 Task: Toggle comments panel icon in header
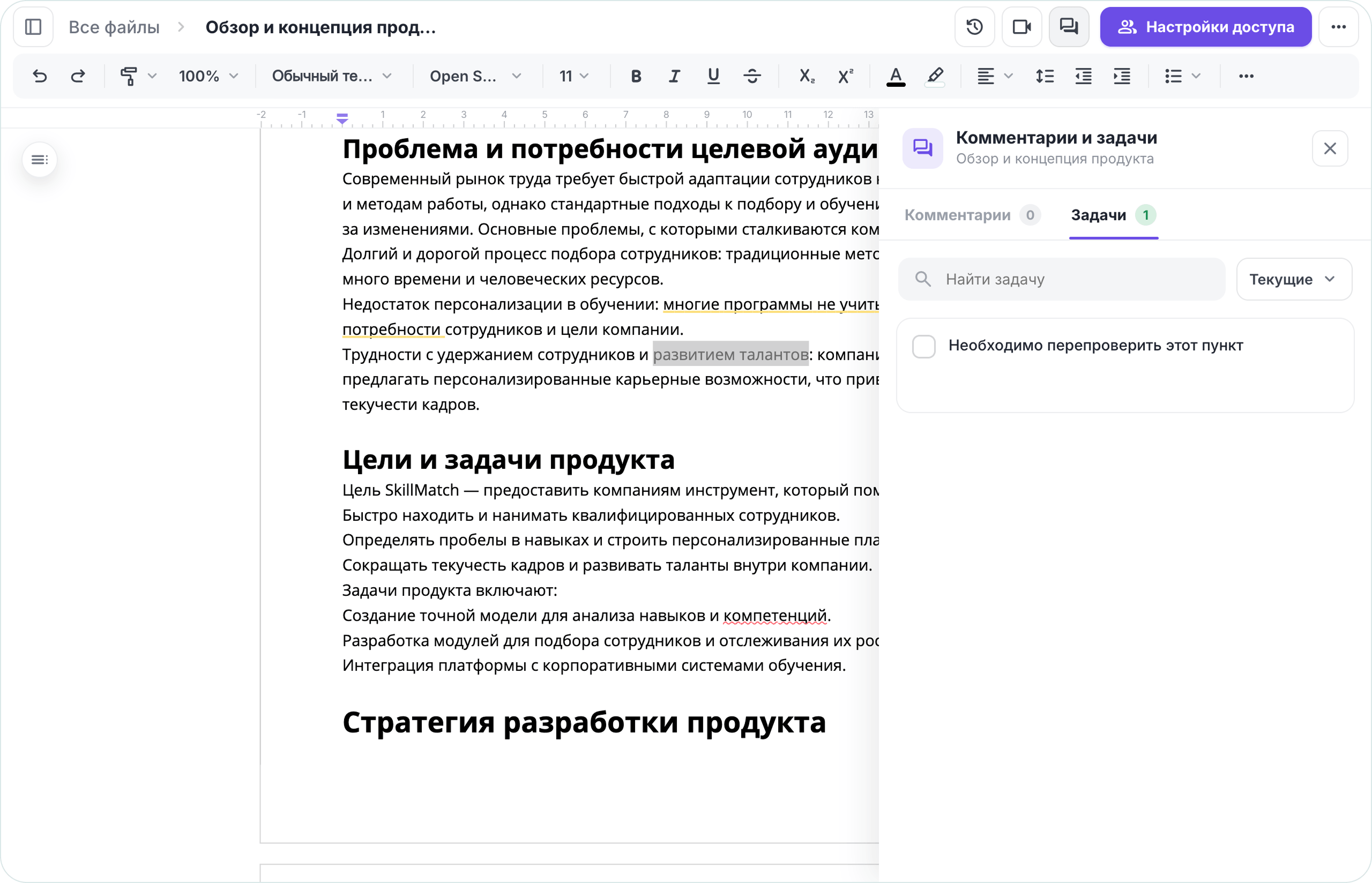pyautogui.click(x=1069, y=27)
